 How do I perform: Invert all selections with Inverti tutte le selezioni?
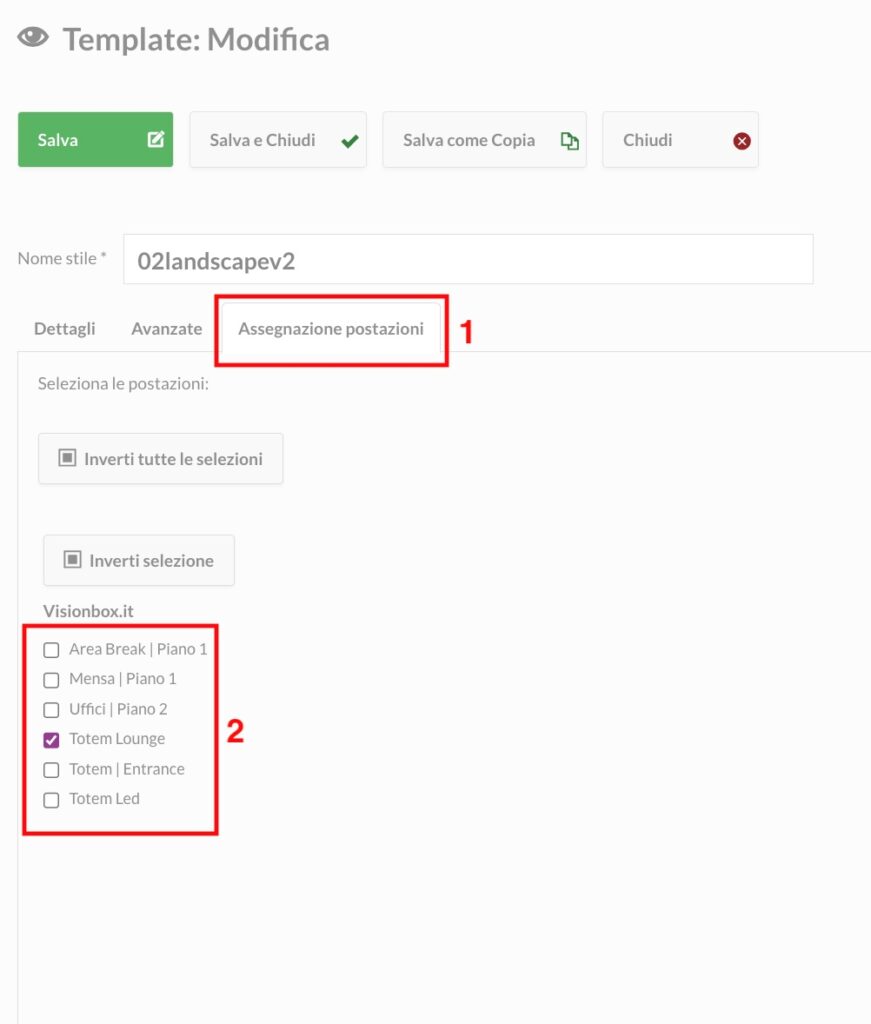(x=161, y=458)
